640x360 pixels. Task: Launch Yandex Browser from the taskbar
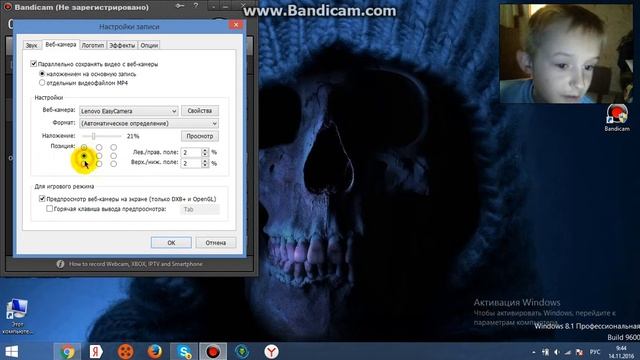pyautogui.click(x=271, y=351)
